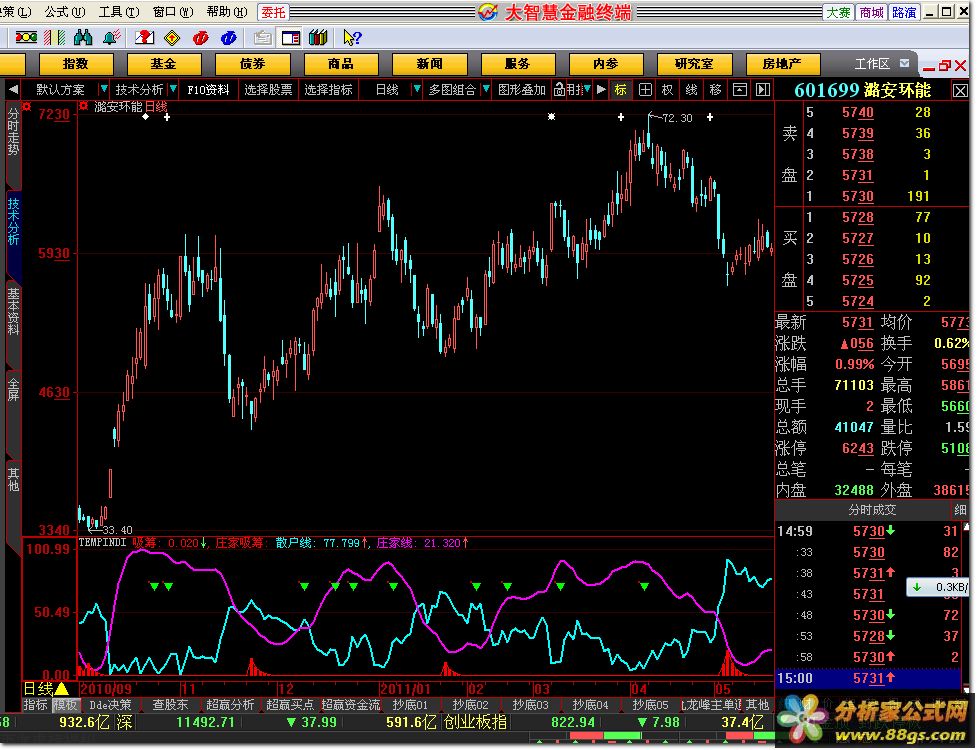The width and height of the screenshot is (977, 750).
Task: Expand the dropdown arrow after the lock icon
Action: pos(587,90)
